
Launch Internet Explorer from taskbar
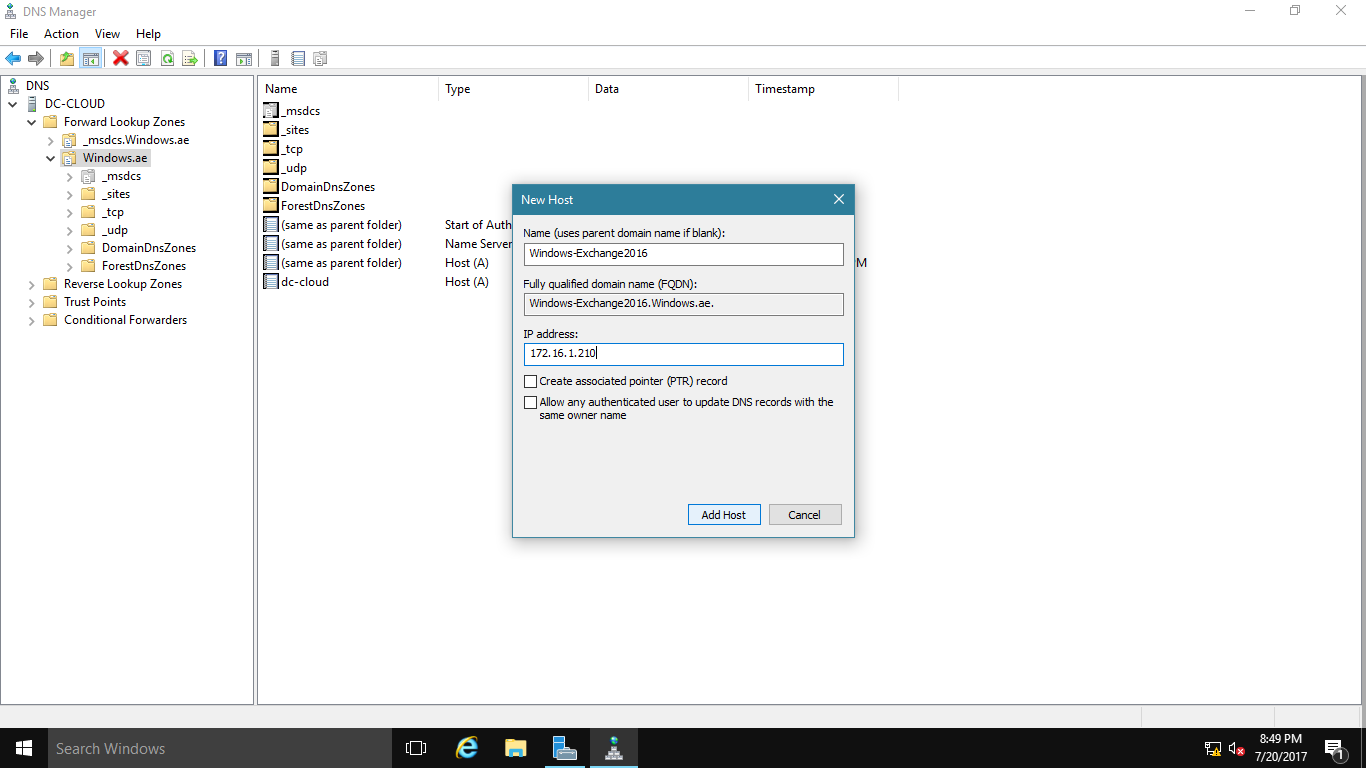click(466, 748)
